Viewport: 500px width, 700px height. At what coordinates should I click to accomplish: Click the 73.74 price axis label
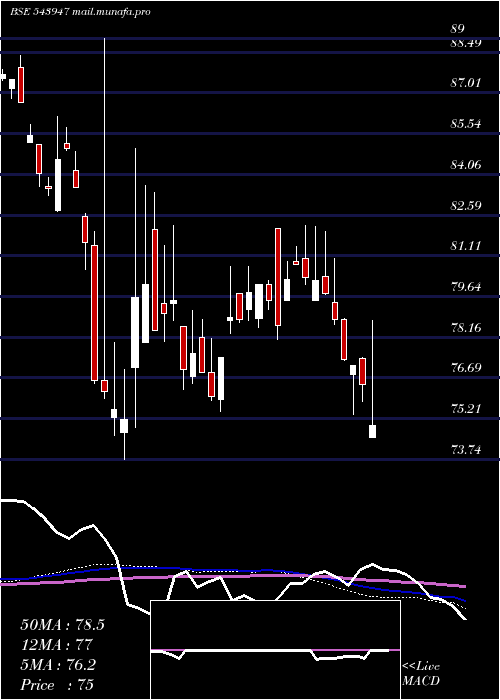pyautogui.click(x=466, y=450)
